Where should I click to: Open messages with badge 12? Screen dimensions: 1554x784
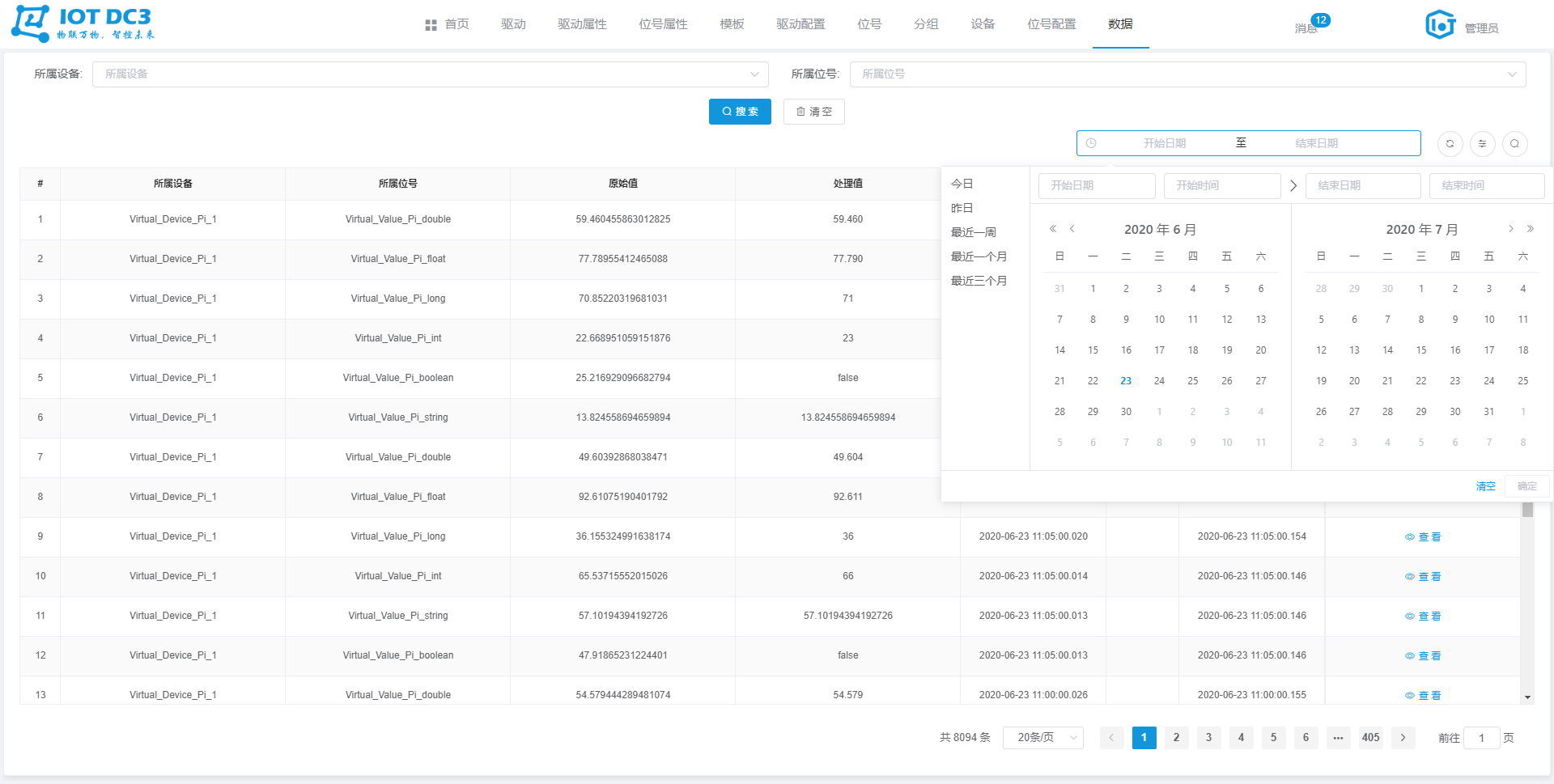(x=1310, y=24)
